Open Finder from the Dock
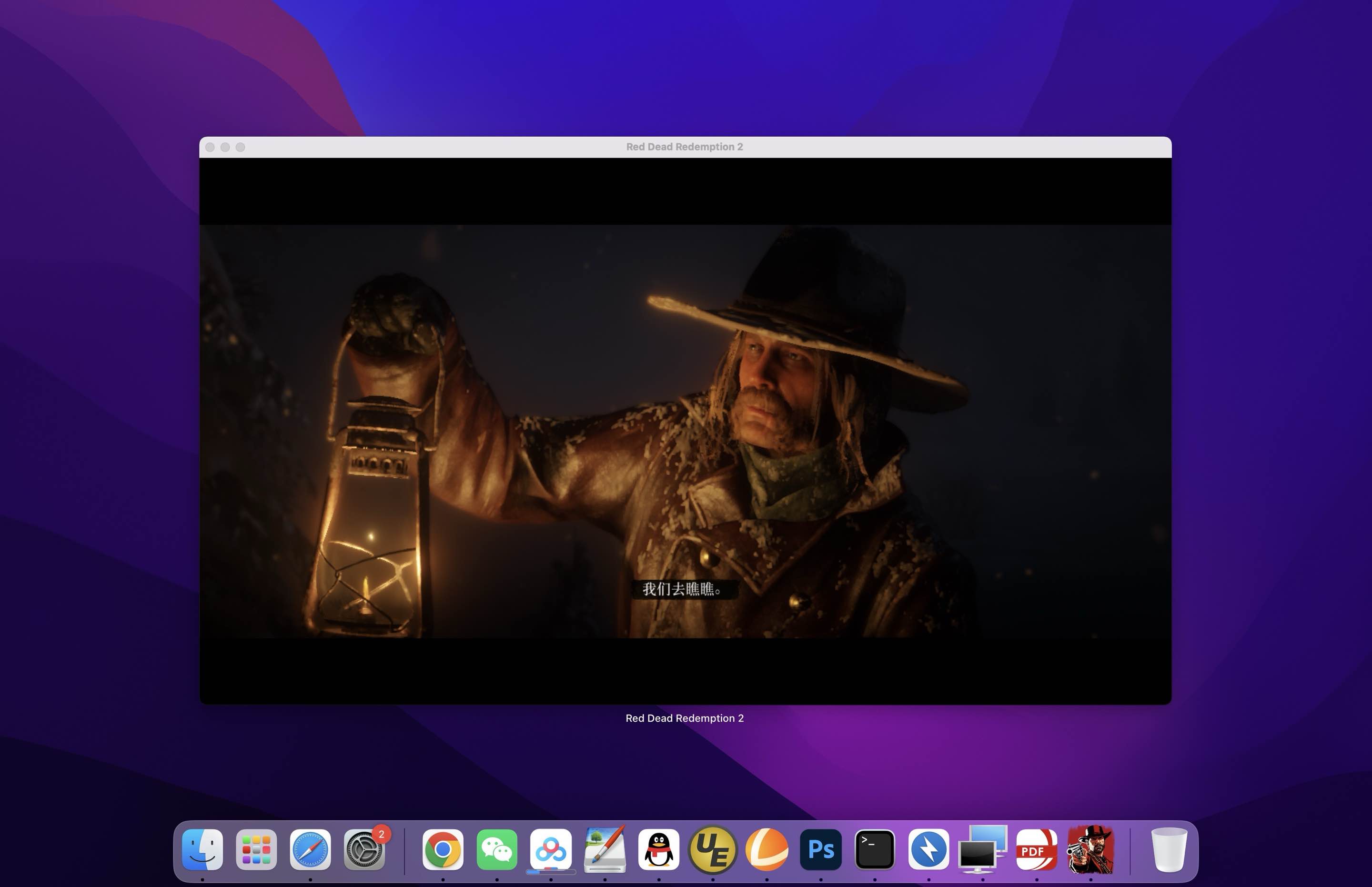The height and width of the screenshot is (887, 1372). click(202, 849)
